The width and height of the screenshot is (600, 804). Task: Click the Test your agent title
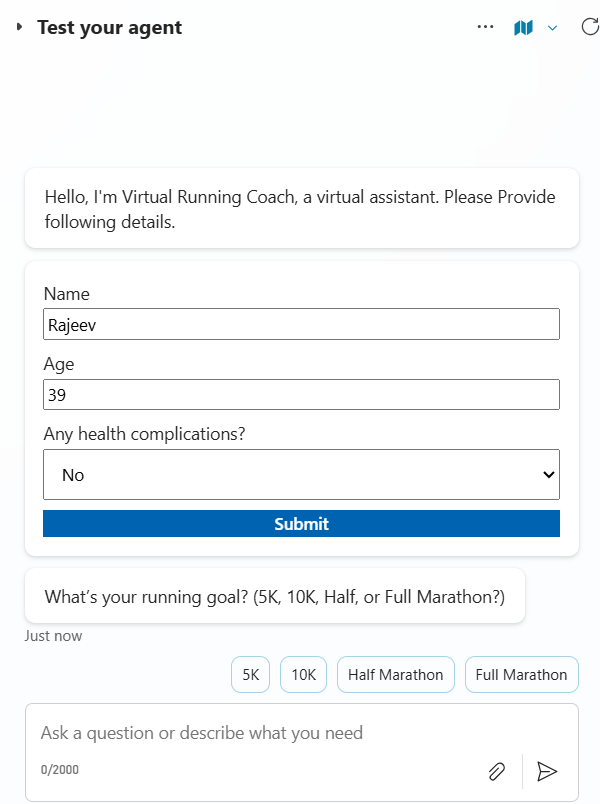[x=110, y=27]
